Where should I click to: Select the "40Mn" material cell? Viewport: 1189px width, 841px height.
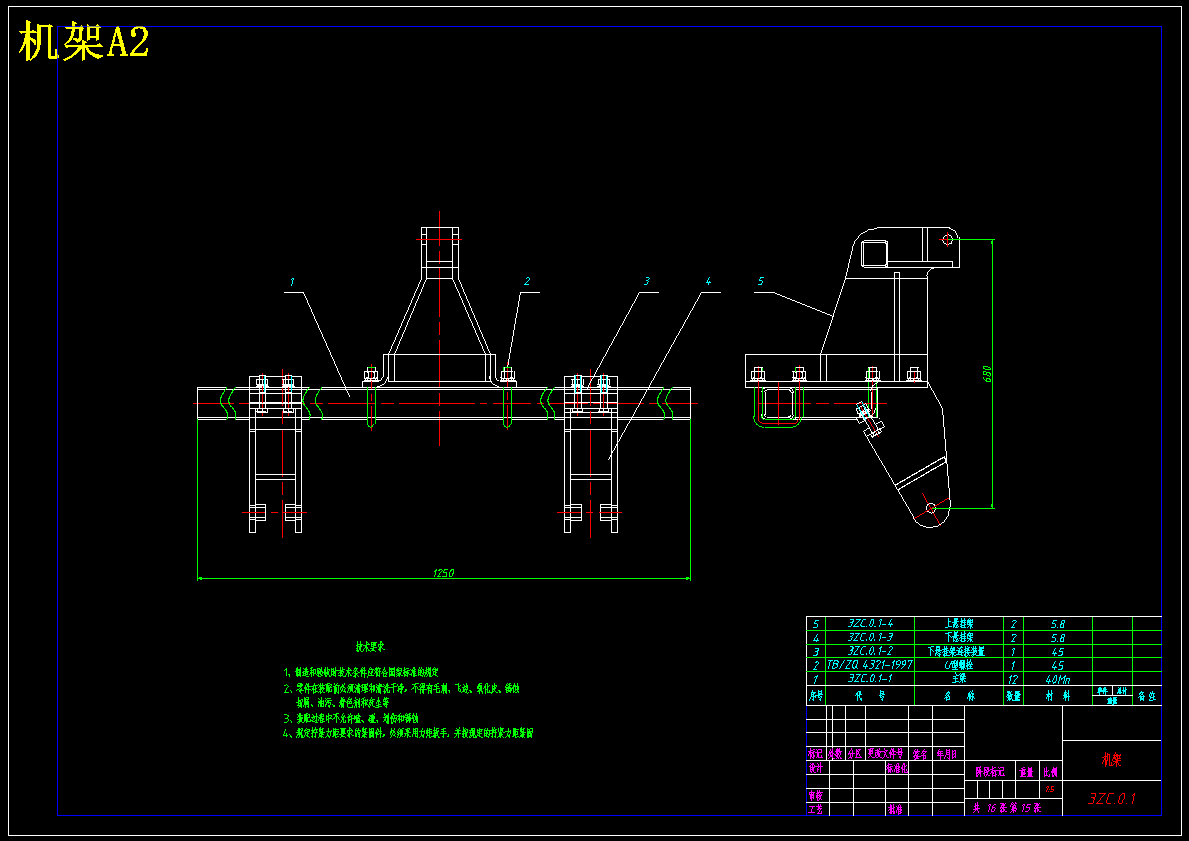click(1058, 679)
